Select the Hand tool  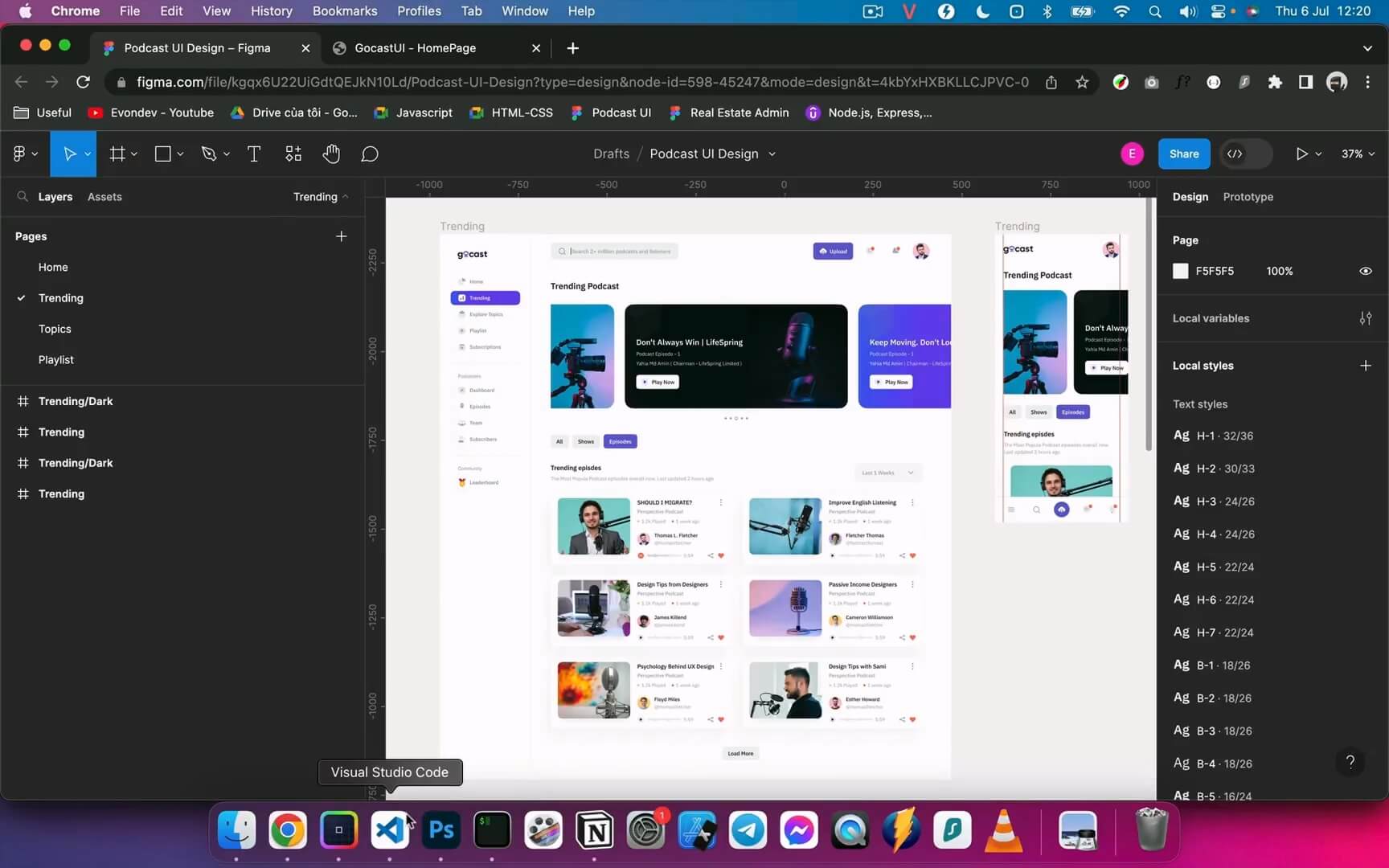click(331, 154)
